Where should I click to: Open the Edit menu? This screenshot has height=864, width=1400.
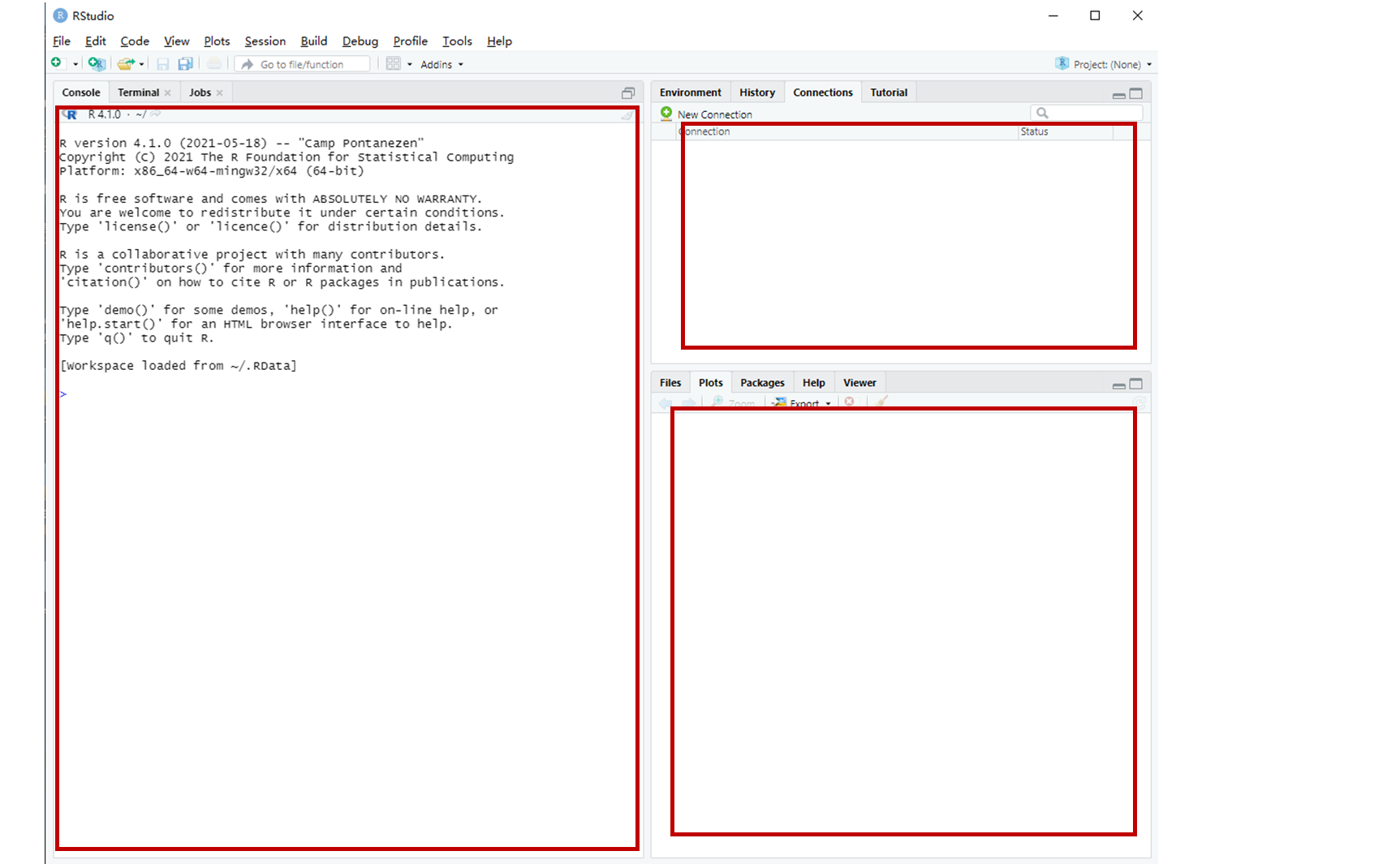pyautogui.click(x=96, y=41)
